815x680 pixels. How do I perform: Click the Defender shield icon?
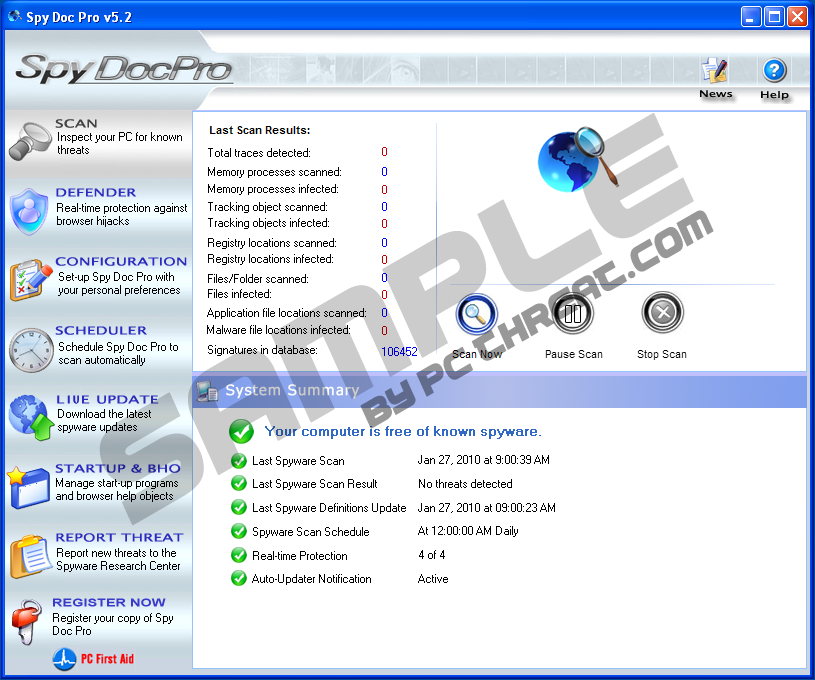point(29,211)
